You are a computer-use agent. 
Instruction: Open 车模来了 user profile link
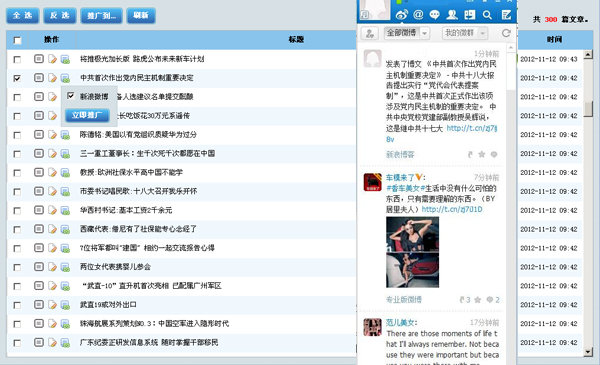(400, 178)
